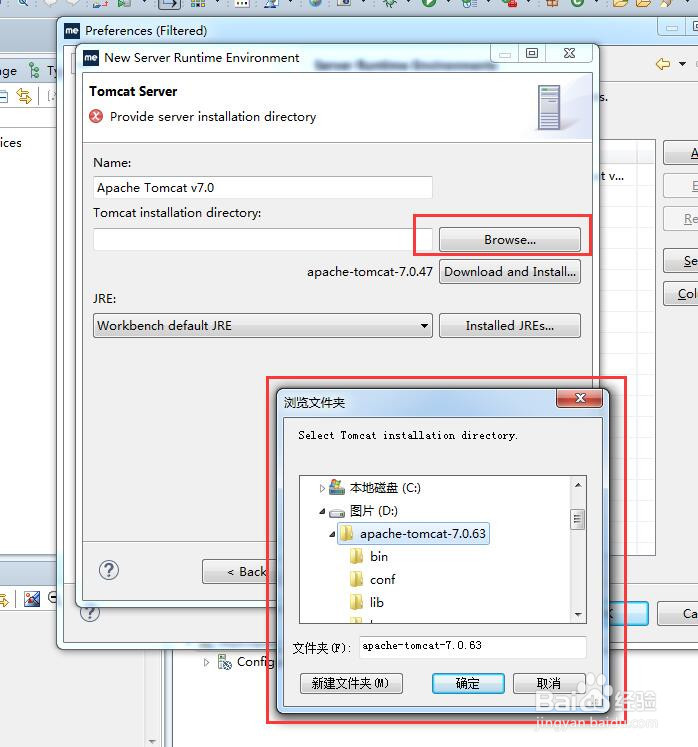This screenshot has height=747, width=698.
Task: Collapse 图片 (D:) drive node
Action: point(322,511)
